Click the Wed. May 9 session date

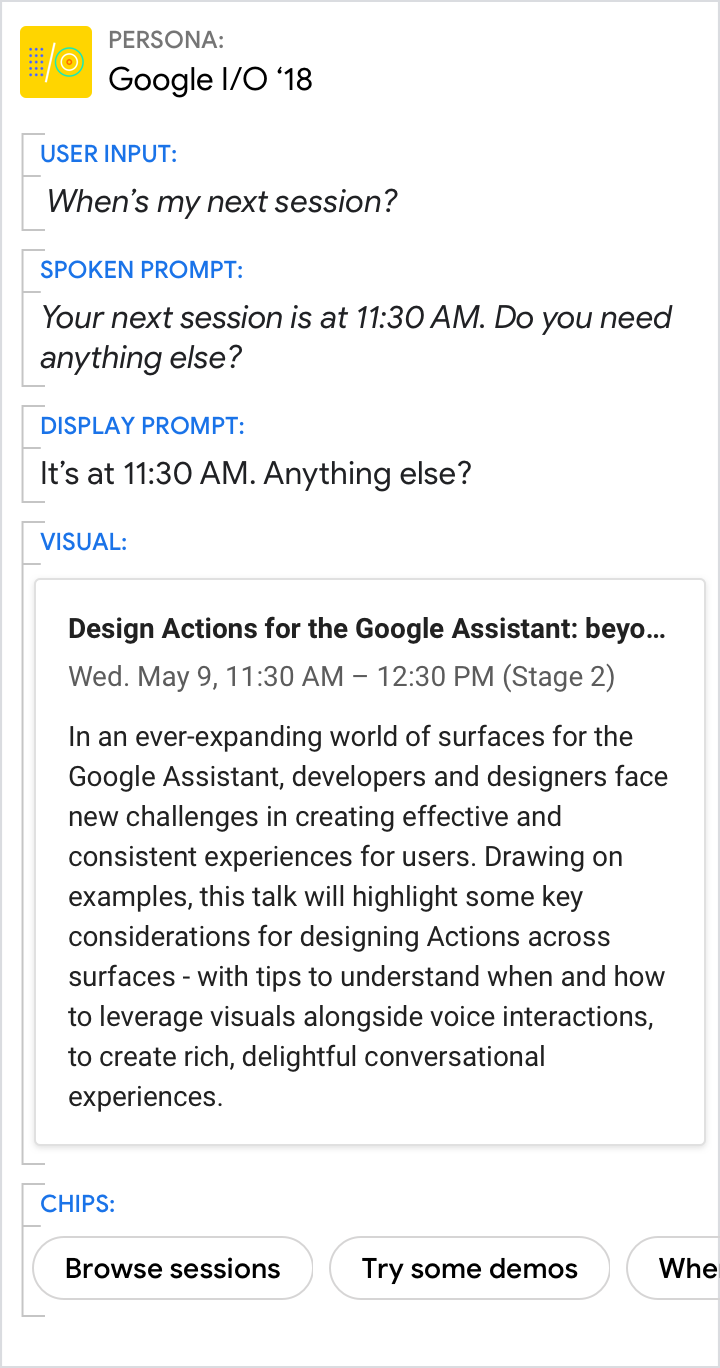point(141,677)
